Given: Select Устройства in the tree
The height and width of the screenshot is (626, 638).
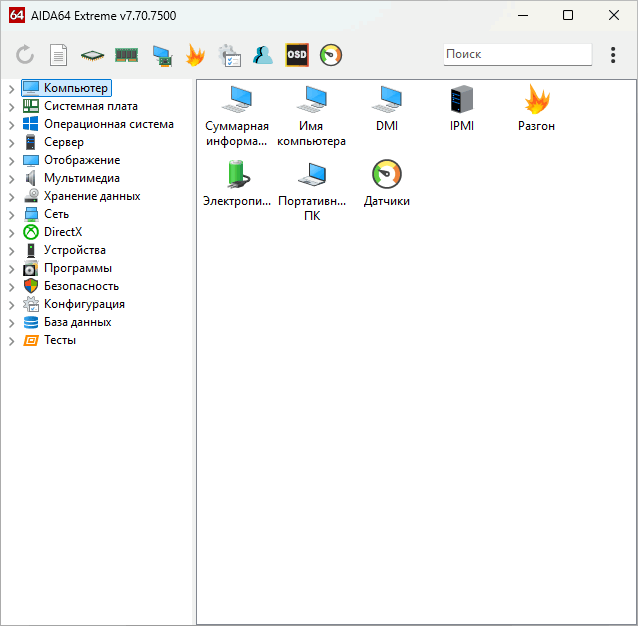Looking at the screenshot, I should tap(65, 250).
